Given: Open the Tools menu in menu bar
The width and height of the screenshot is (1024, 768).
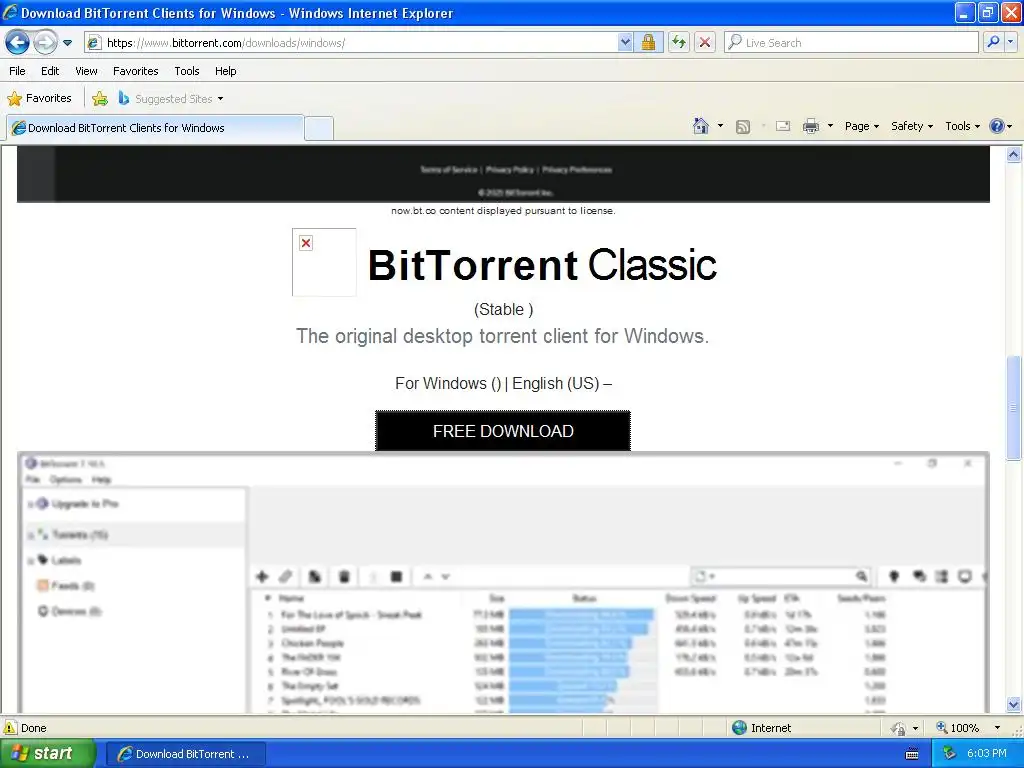Looking at the screenshot, I should pyautogui.click(x=187, y=71).
